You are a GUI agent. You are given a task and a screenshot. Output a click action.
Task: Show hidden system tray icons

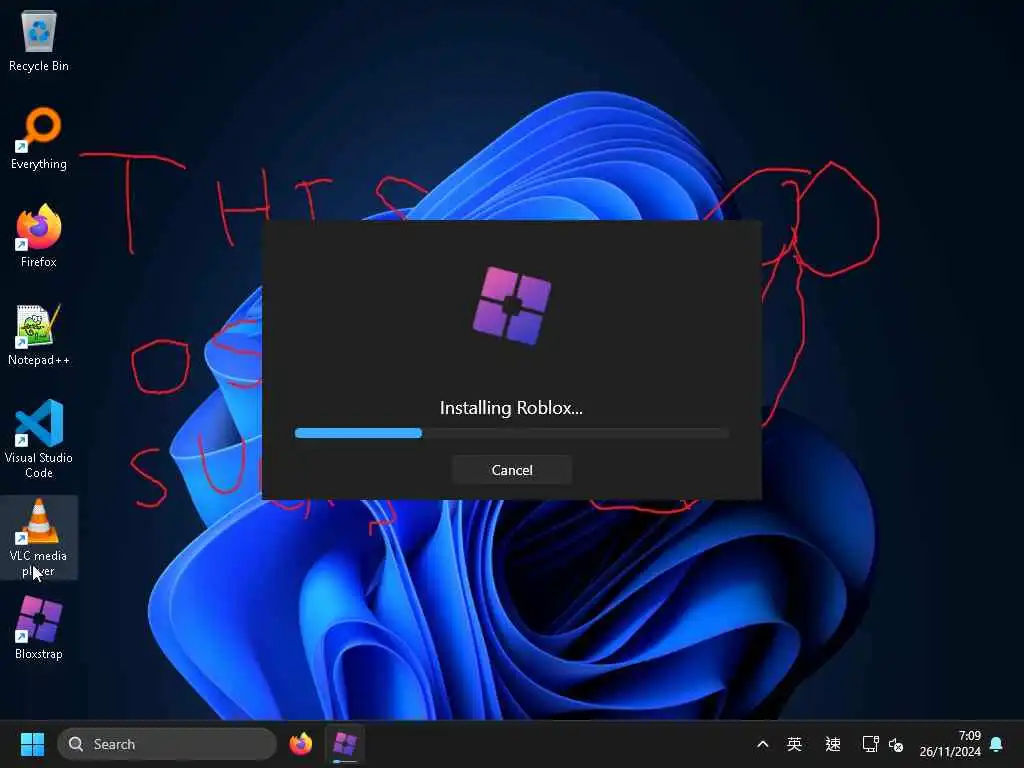[762, 744]
